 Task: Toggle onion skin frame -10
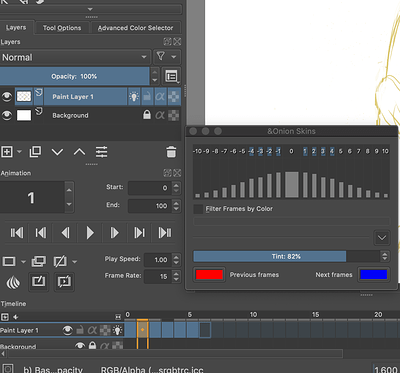[x=197, y=151]
